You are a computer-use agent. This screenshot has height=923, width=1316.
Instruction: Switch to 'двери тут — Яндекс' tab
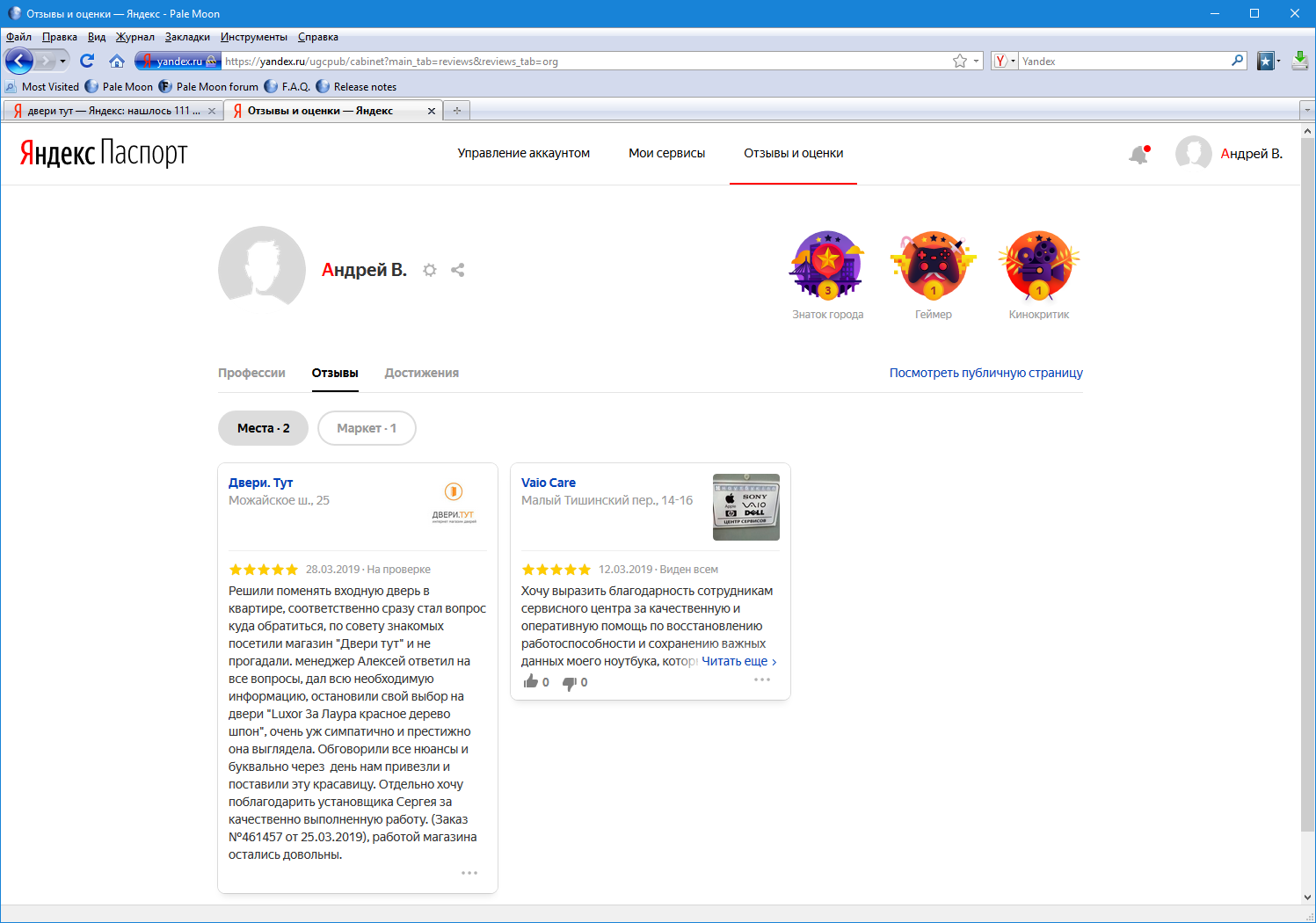tap(113, 111)
